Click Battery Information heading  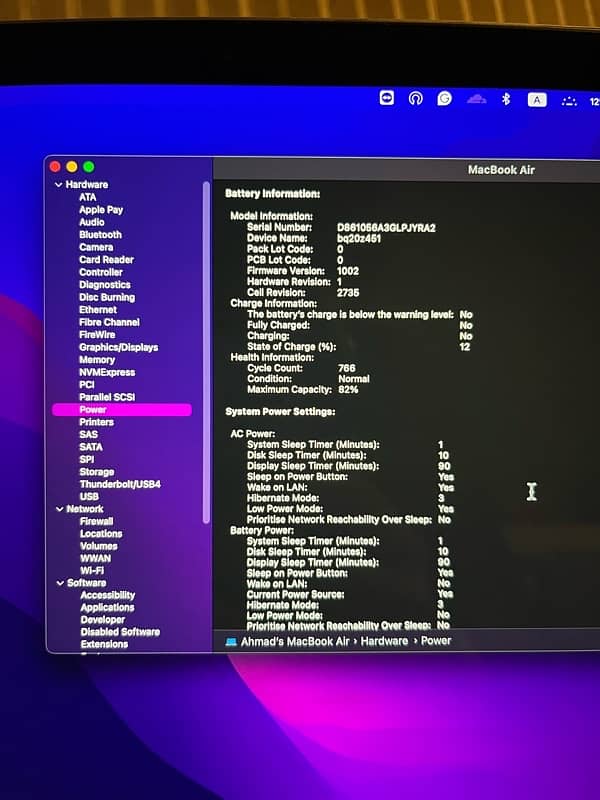(x=272, y=194)
